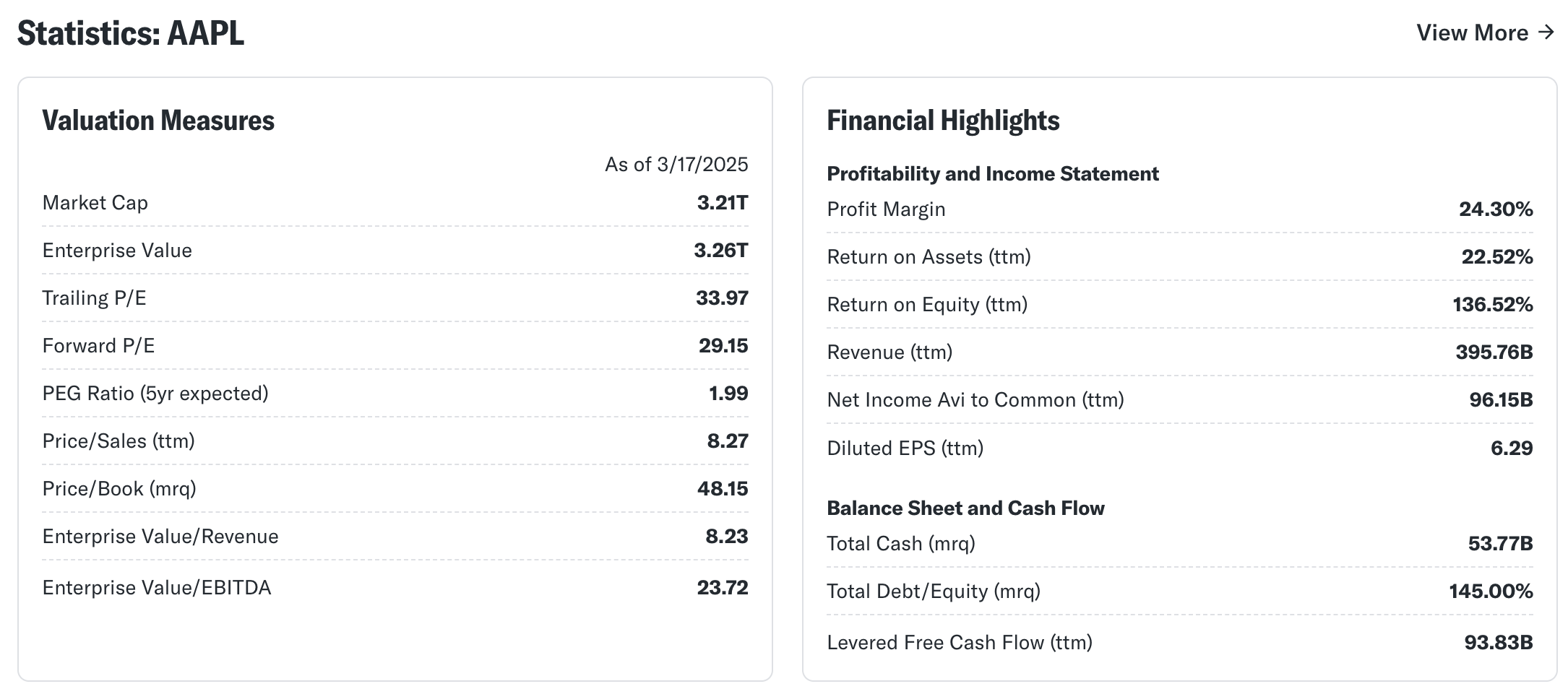Click the Market Cap label
The width and height of the screenshot is (1568, 689).
click(95, 203)
